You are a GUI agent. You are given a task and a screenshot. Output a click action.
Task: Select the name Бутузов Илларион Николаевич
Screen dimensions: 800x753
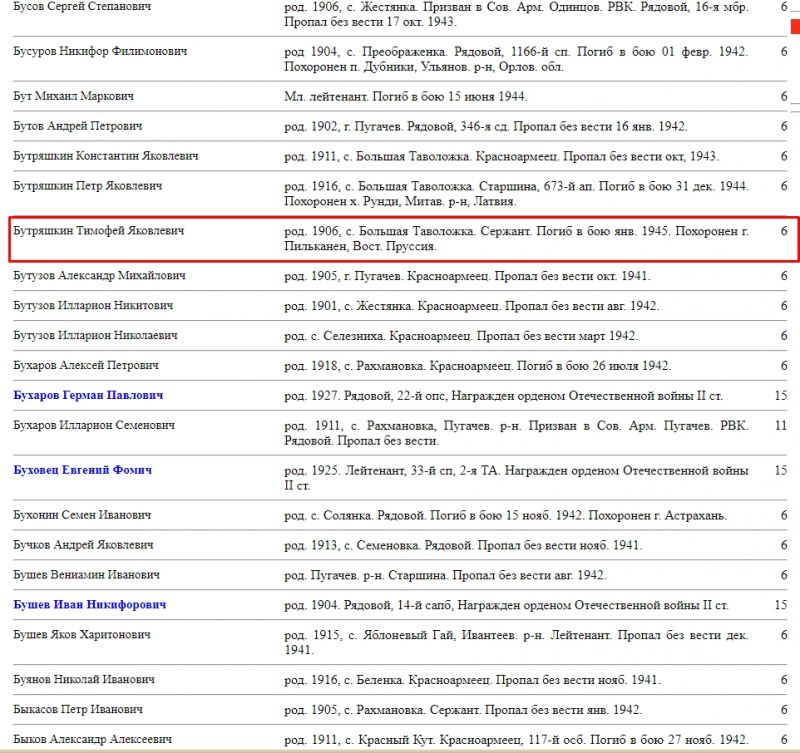tap(95, 335)
